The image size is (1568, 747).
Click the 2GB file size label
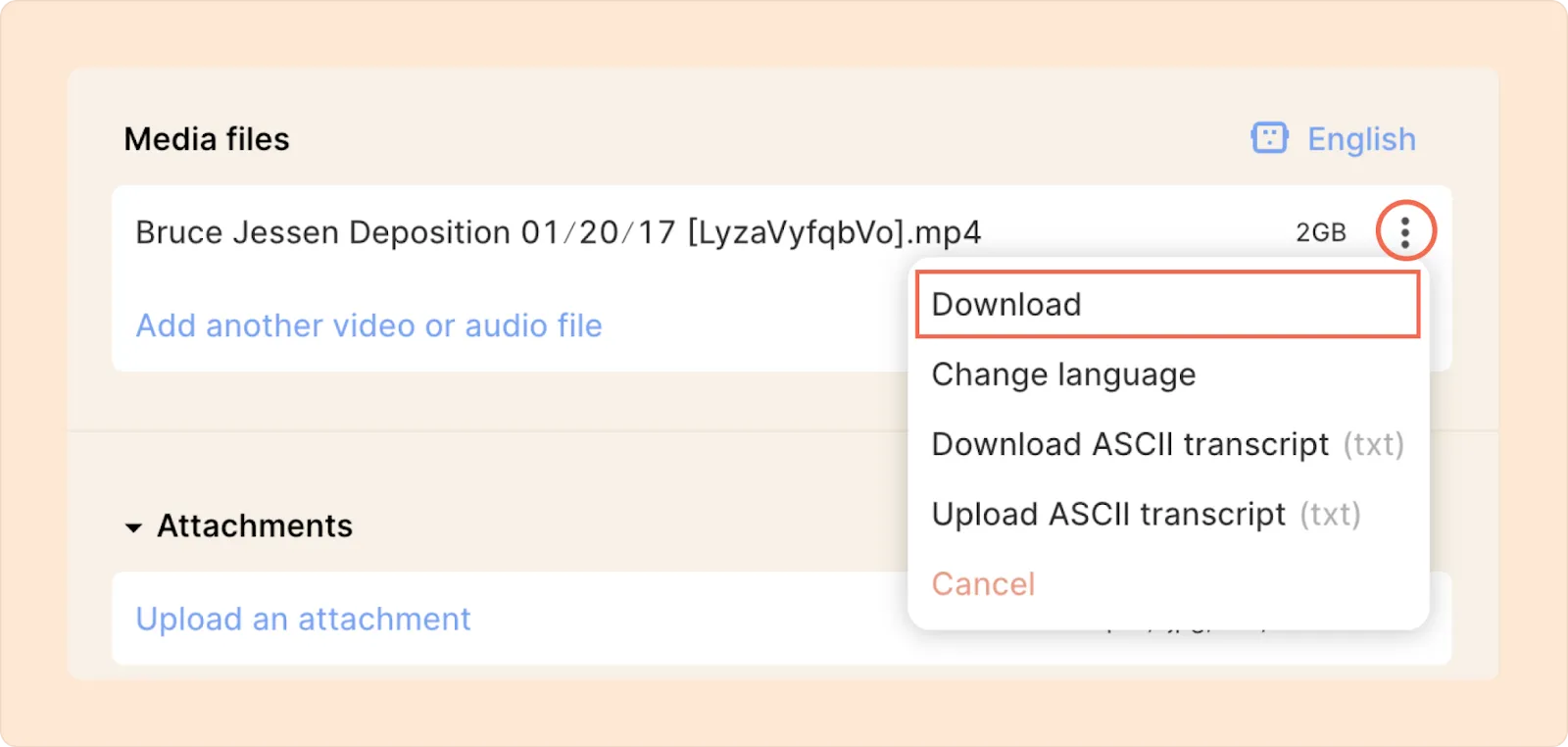click(x=1320, y=232)
